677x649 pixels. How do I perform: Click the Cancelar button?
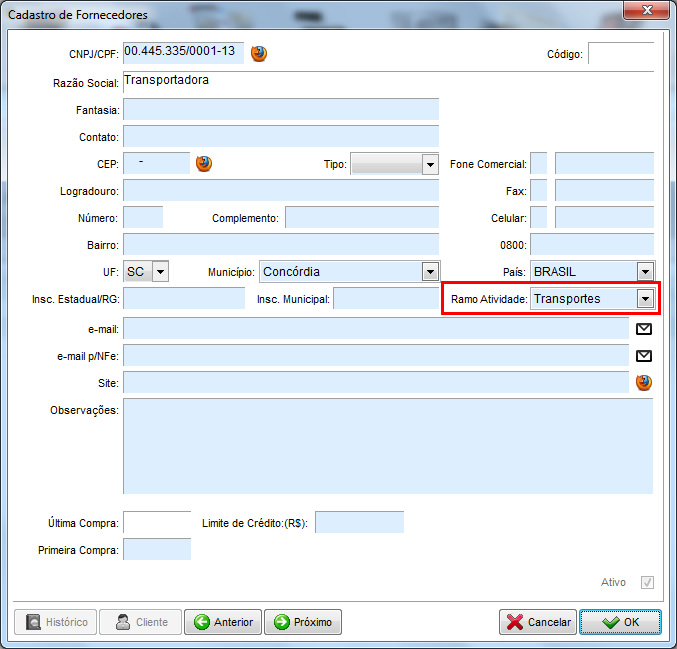pos(538,622)
